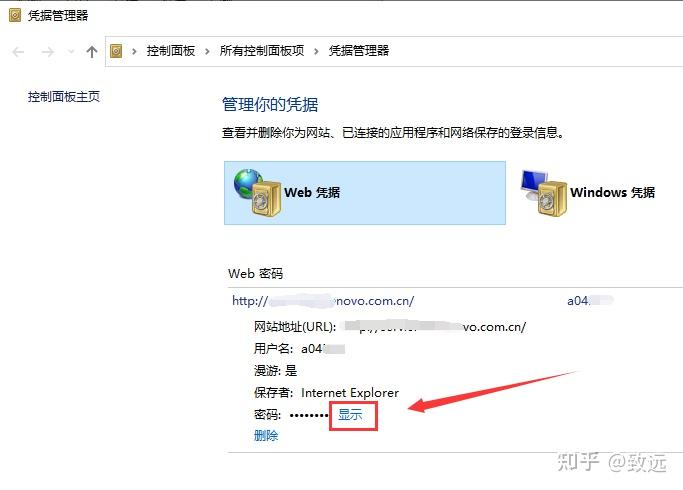Screen dimensions: 683x490
Task: Open 所有控制面板项 breadcrumb item
Action: (262, 51)
